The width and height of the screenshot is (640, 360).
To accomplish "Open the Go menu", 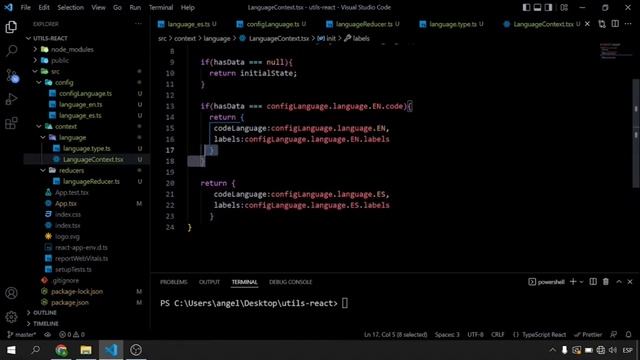I will pyautogui.click(x=117, y=7).
